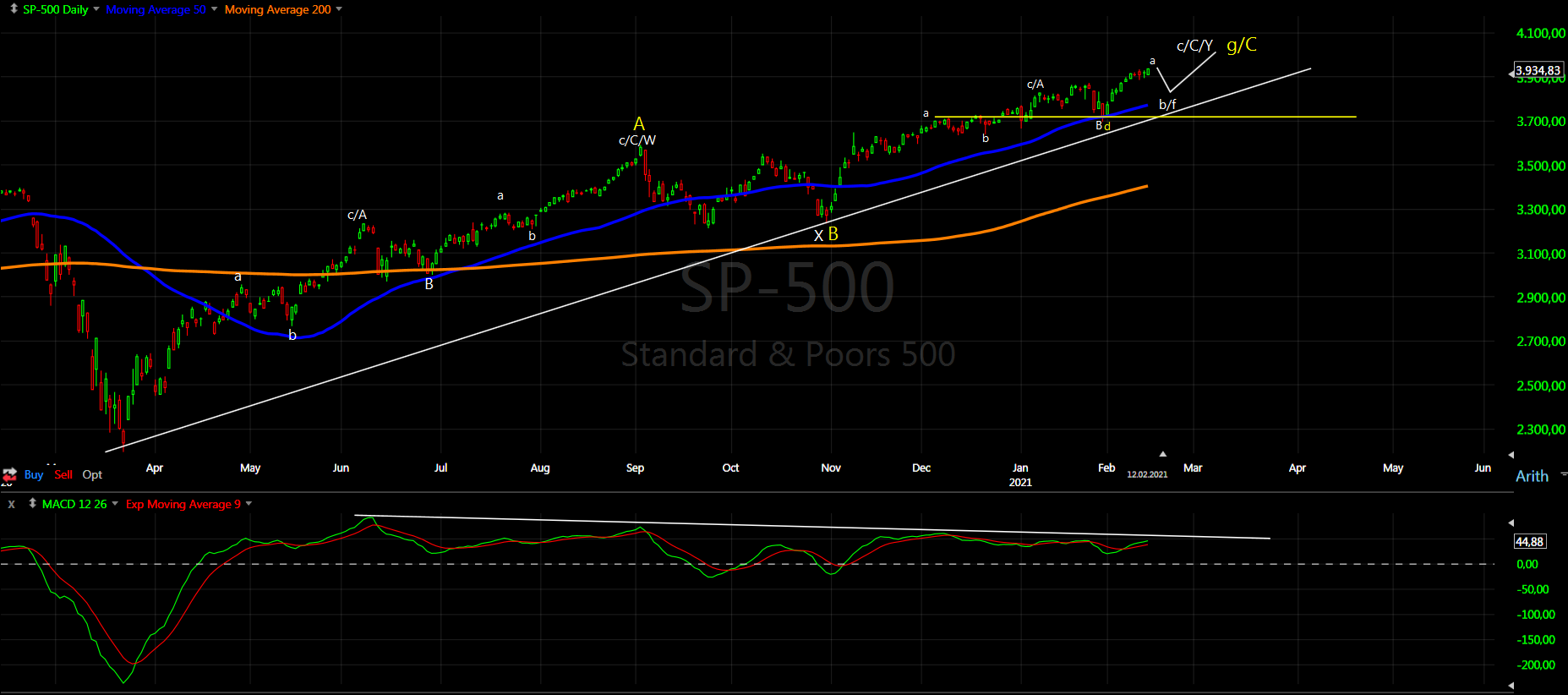Click the Sell button
The width and height of the screenshot is (1568, 695).
63,474
